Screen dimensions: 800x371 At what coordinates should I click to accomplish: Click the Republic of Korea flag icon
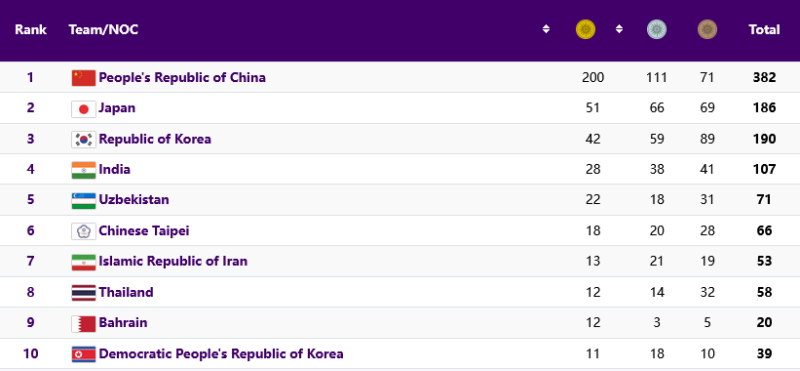click(83, 139)
